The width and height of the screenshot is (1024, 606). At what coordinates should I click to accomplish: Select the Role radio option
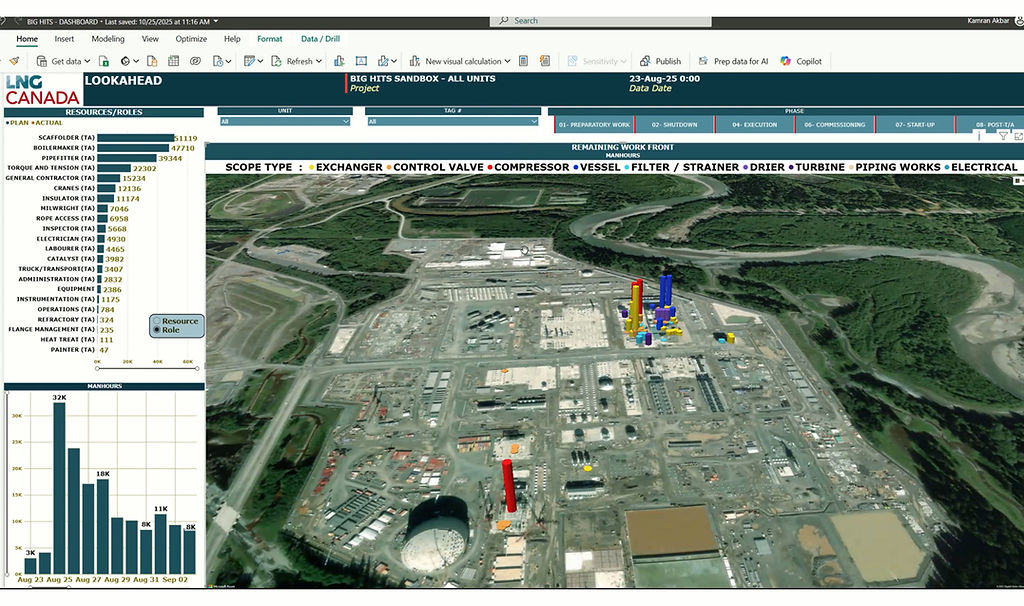coord(157,330)
